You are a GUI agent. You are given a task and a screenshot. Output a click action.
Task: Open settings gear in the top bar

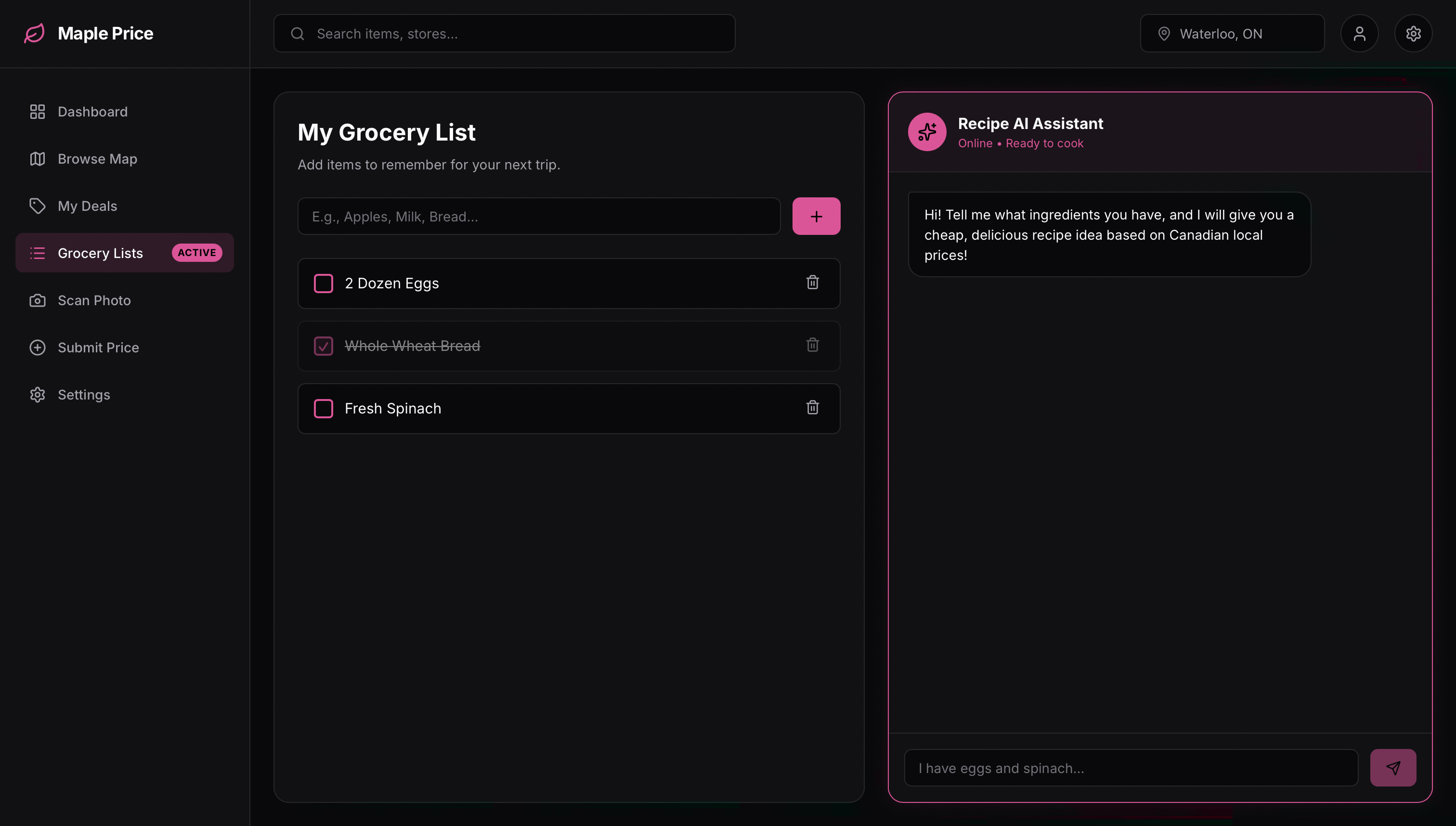coord(1413,34)
